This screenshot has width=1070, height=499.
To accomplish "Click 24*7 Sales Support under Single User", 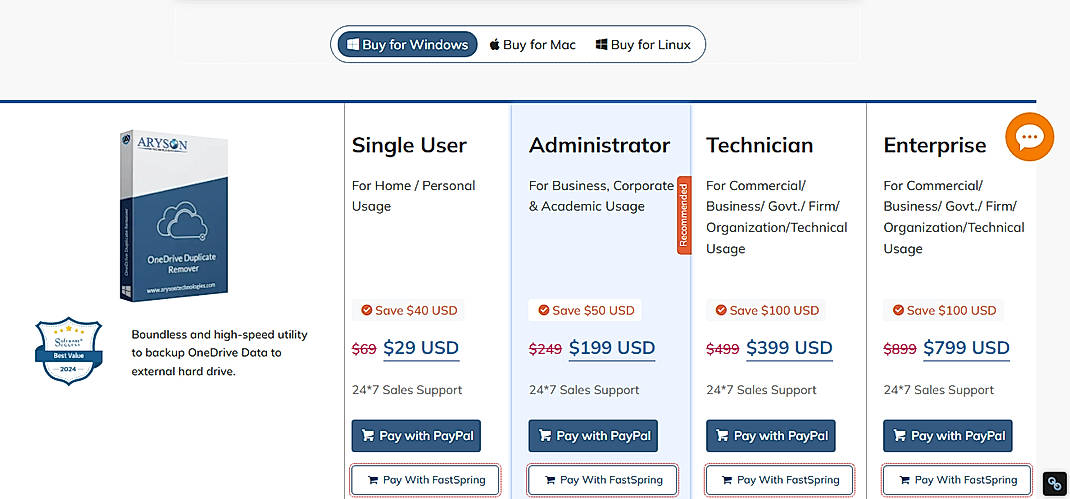I will (x=407, y=390).
